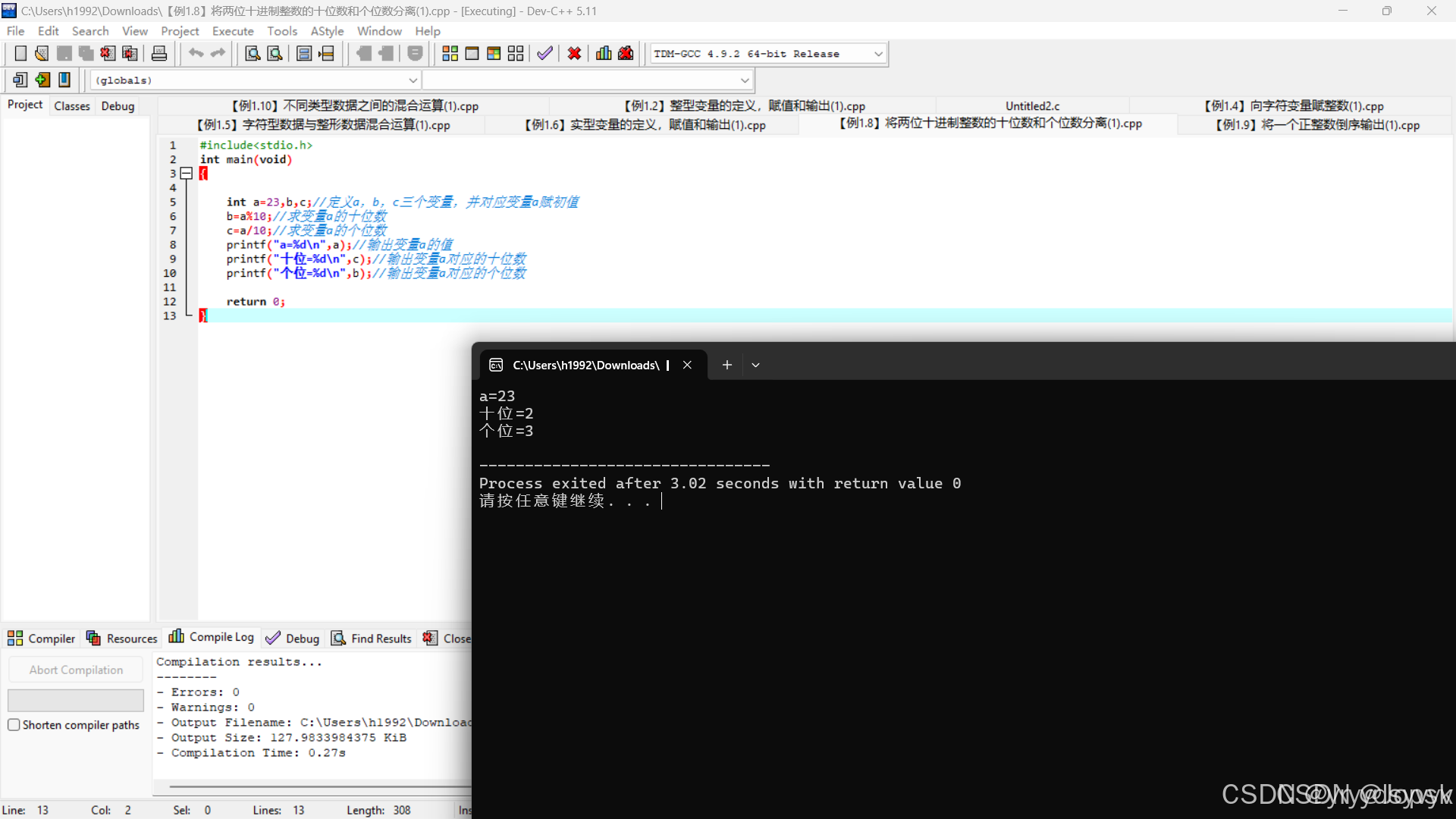Click the New file toolbar icon
The height and width of the screenshot is (819, 1456).
tap(20, 53)
